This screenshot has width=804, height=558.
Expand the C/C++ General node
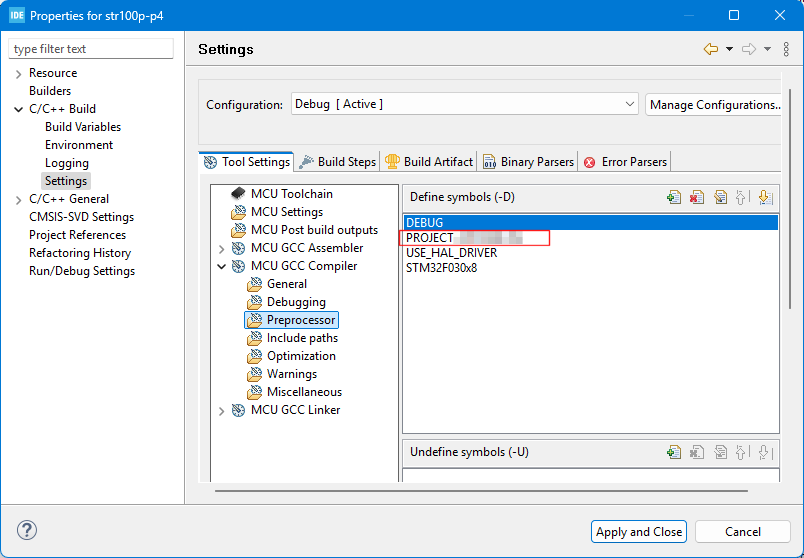[x=19, y=199]
